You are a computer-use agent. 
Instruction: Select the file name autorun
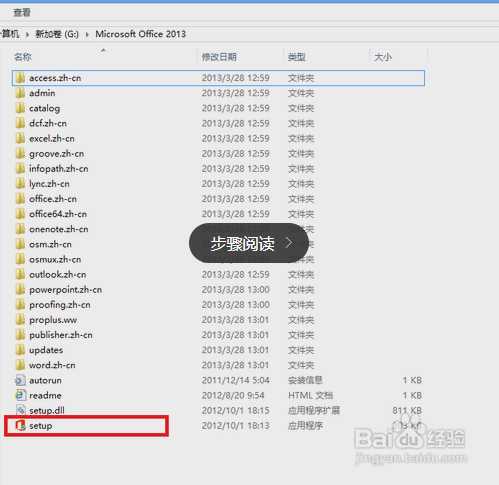45,380
